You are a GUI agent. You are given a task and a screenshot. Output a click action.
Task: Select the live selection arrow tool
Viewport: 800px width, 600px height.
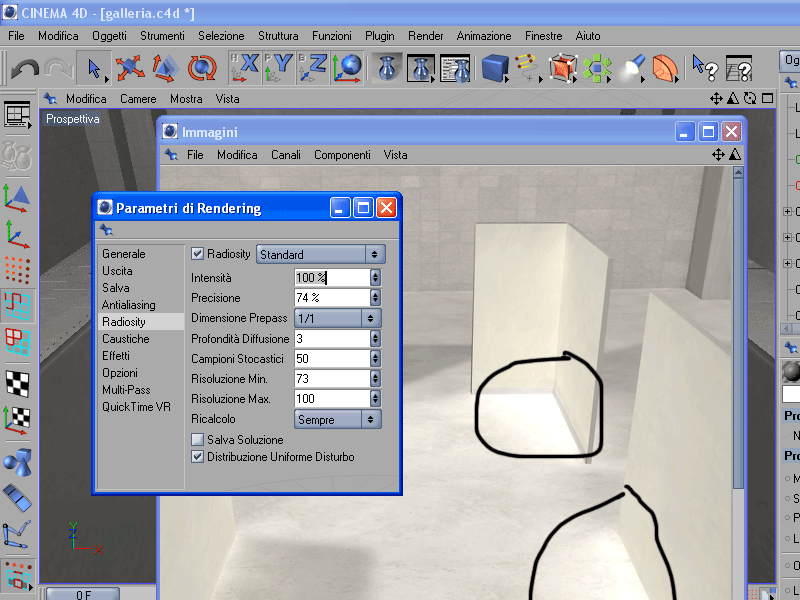(94, 68)
